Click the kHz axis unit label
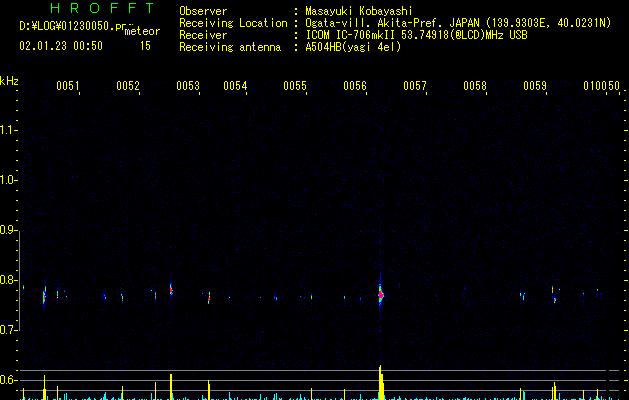 [x=9, y=81]
